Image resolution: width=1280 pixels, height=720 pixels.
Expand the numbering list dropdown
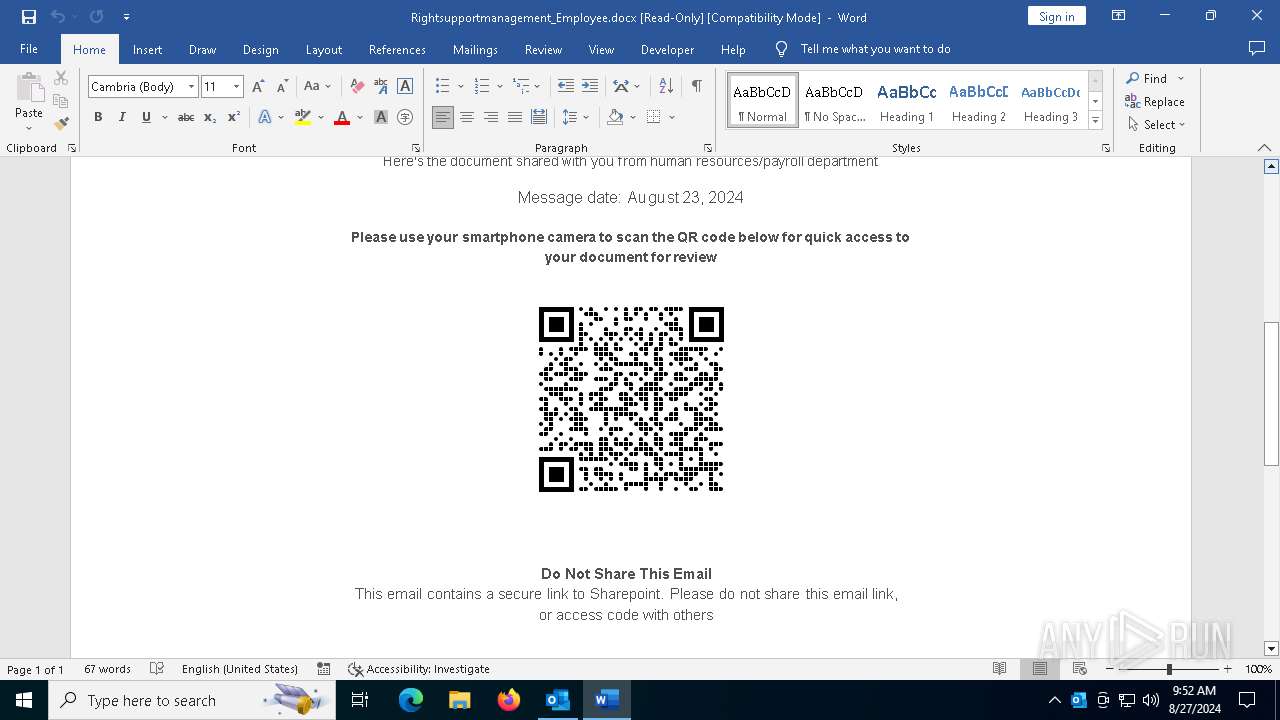[499, 87]
